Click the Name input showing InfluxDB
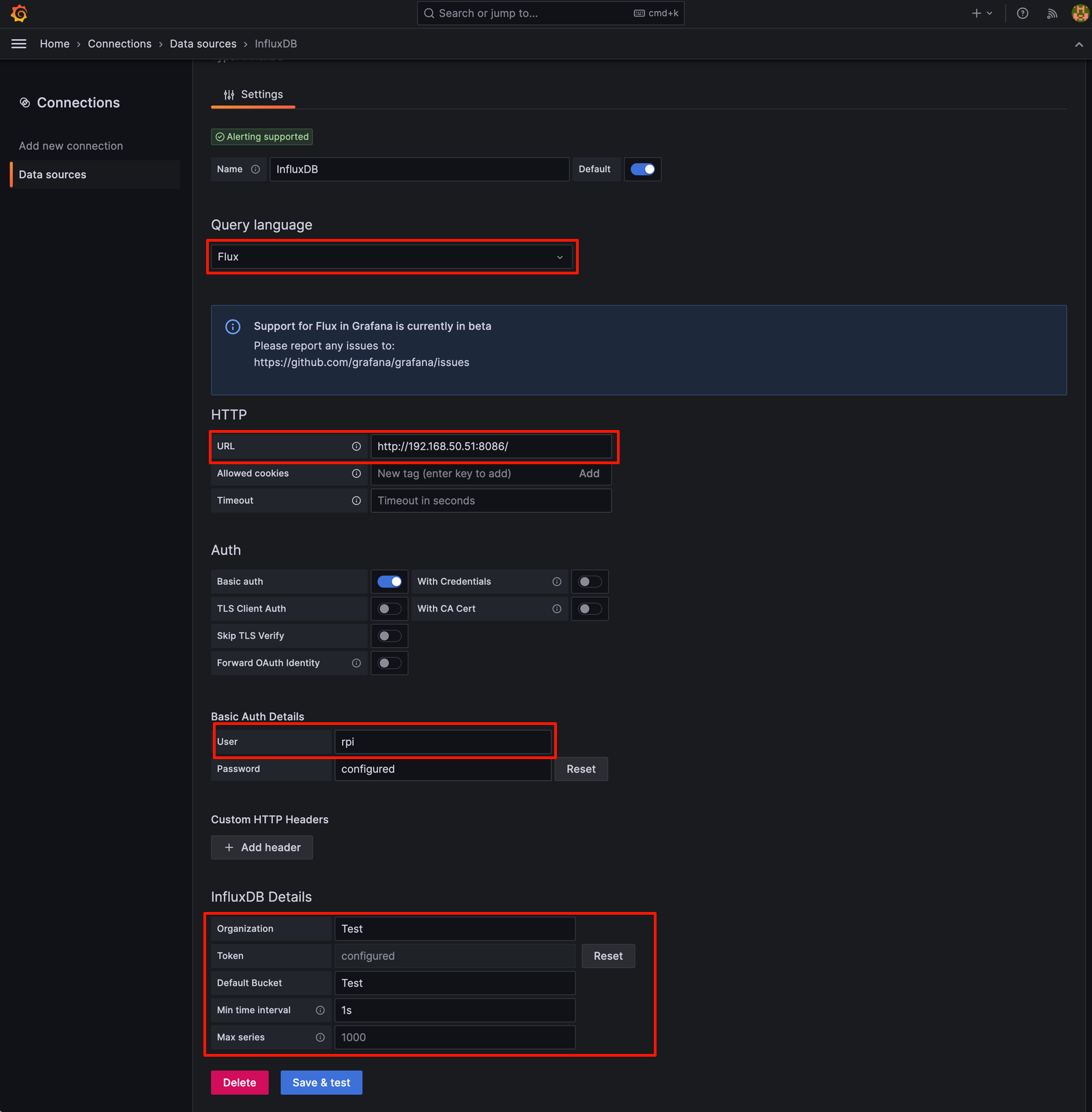1092x1112 pixels. coord(420,169)
